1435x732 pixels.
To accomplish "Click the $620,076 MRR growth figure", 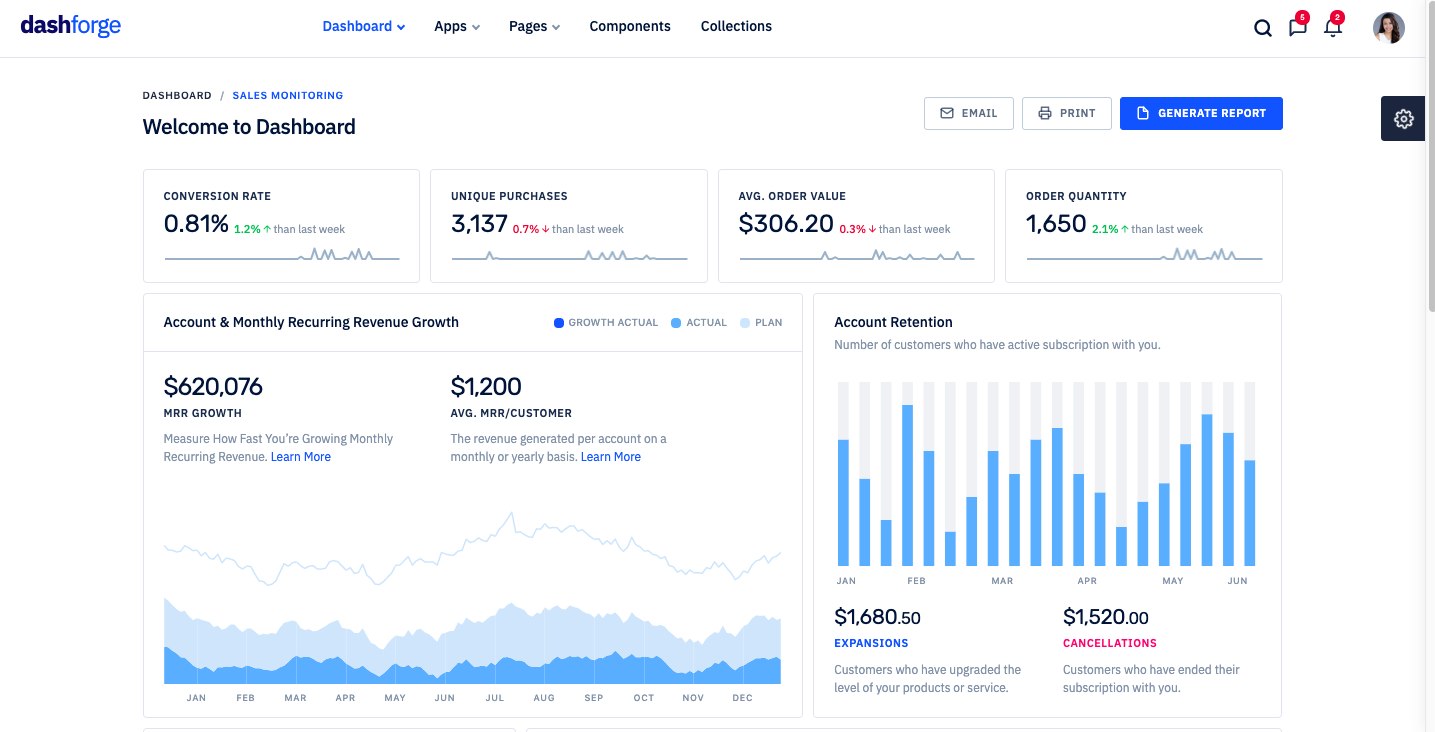I will click(x=213, y=386).
